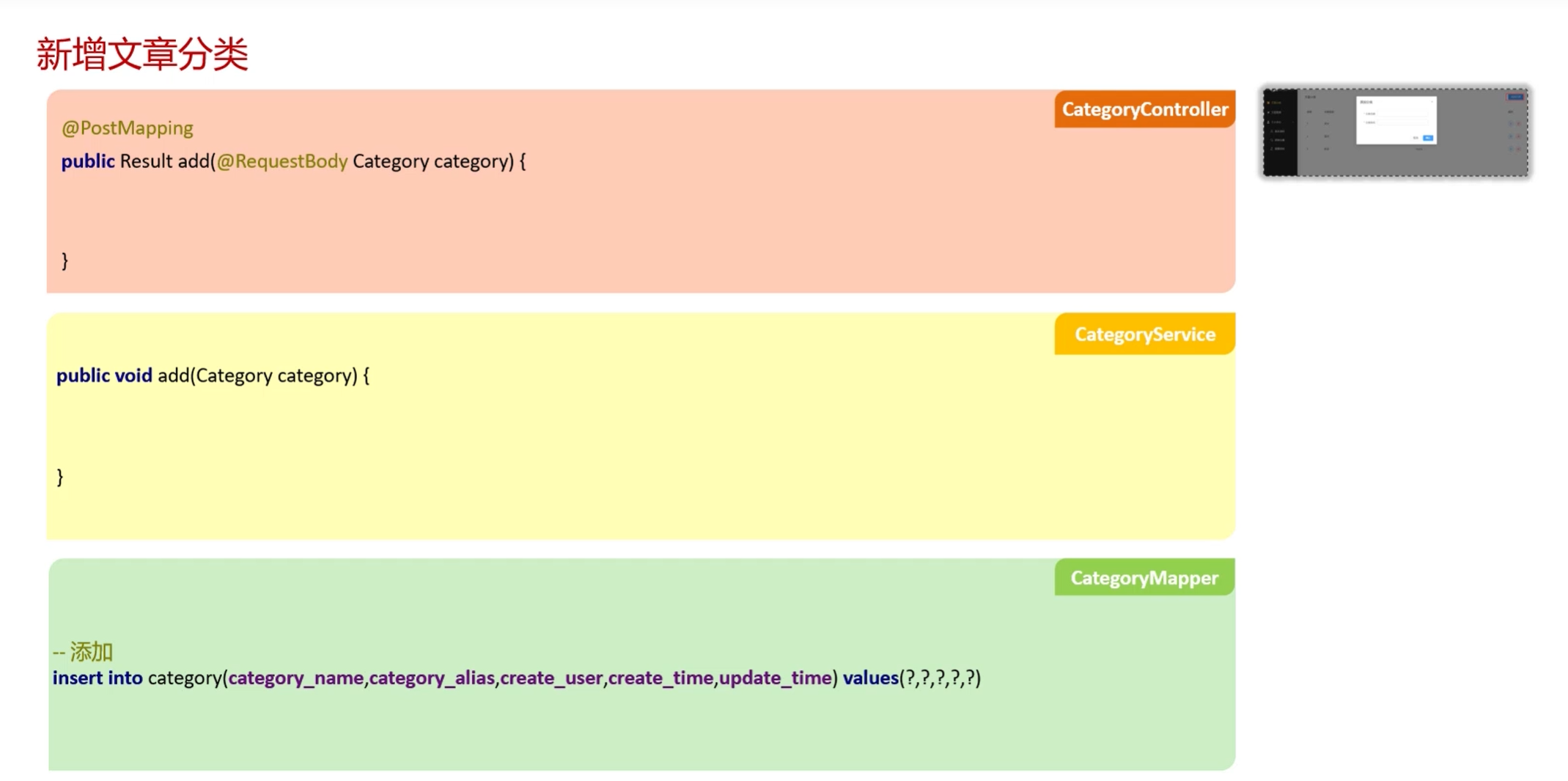Click the @RequestBody annotation text
Image resolution: width=1568 pixels, height=781 pixels.
[x=282, y=161]
